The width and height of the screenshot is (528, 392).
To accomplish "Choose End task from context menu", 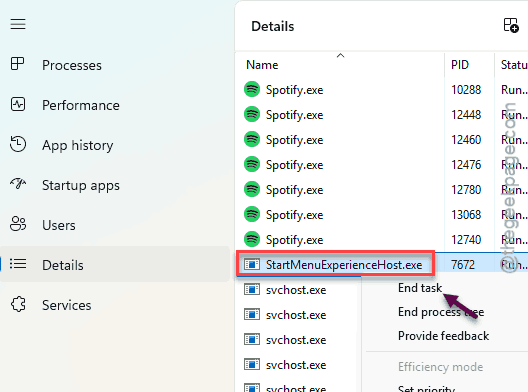I will (x=420, y=288).
